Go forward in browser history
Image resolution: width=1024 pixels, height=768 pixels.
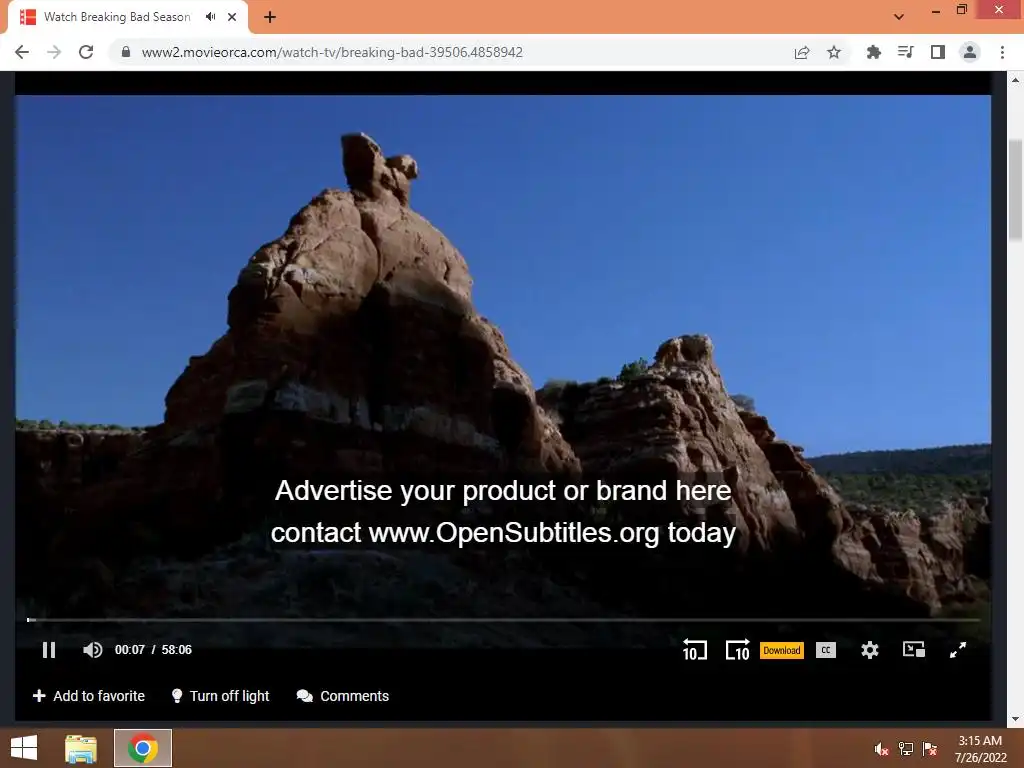pos(54,52)
